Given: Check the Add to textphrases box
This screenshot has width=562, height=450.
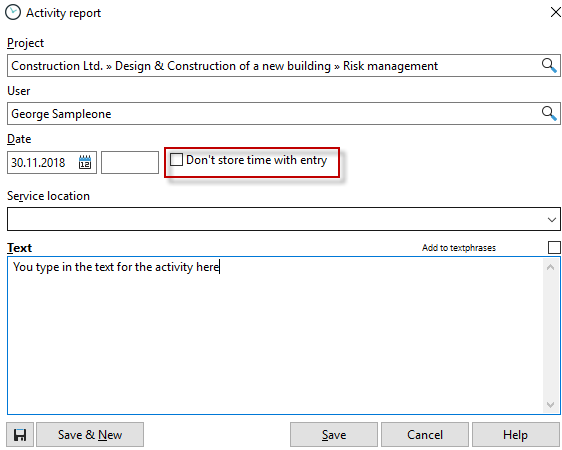Looking at the screenshot, I should click(x=554, y=248).
